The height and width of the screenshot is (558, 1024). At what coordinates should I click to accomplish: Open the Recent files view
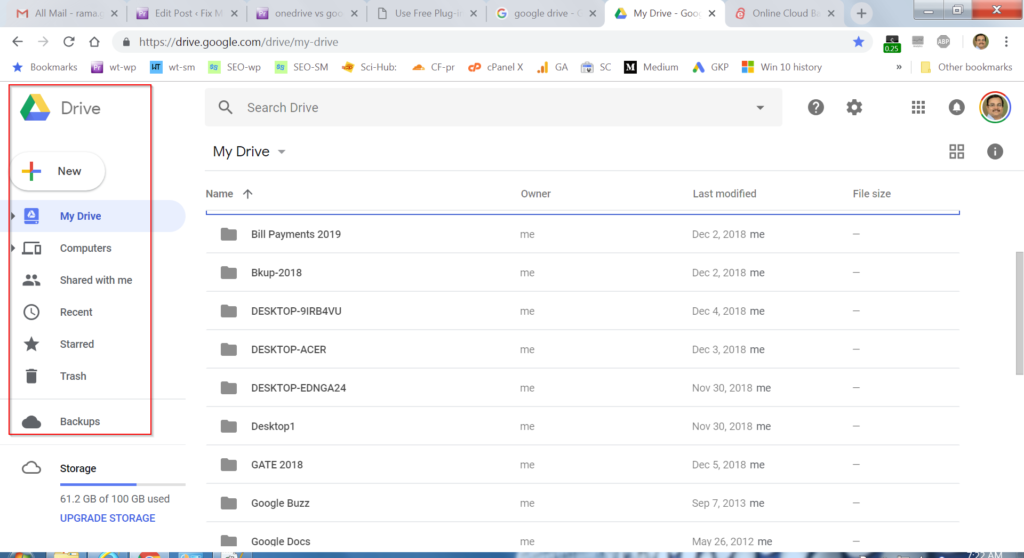click(76, 312)
